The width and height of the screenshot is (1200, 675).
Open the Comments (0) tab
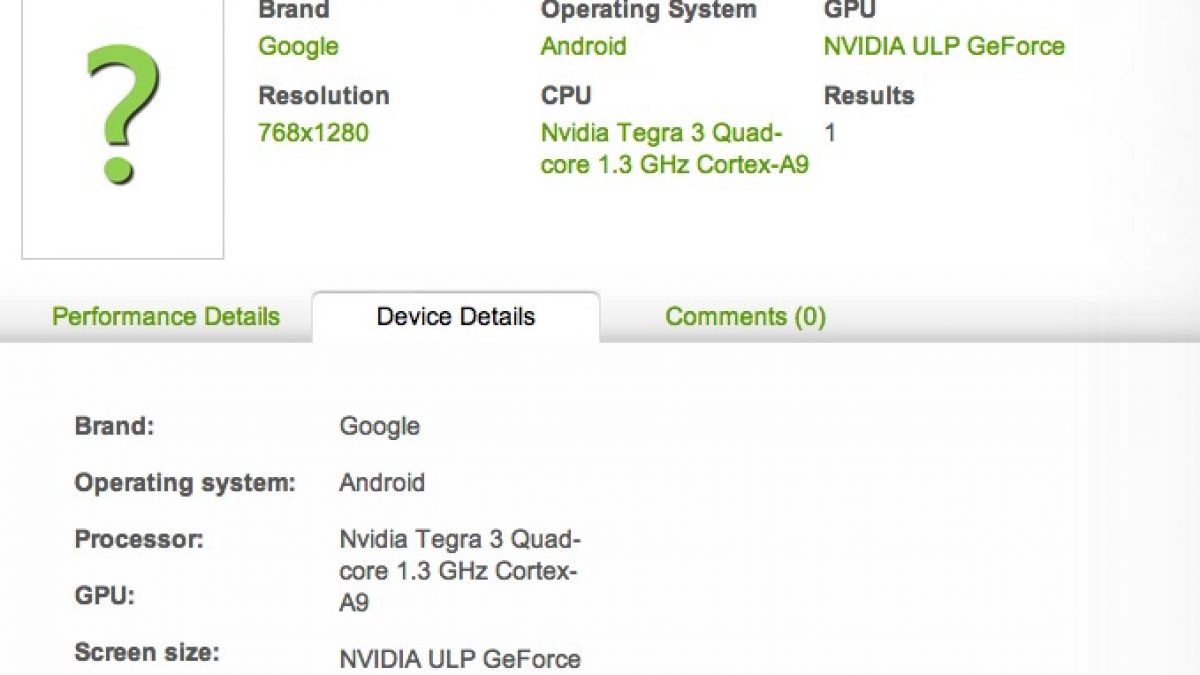[745, 317]
